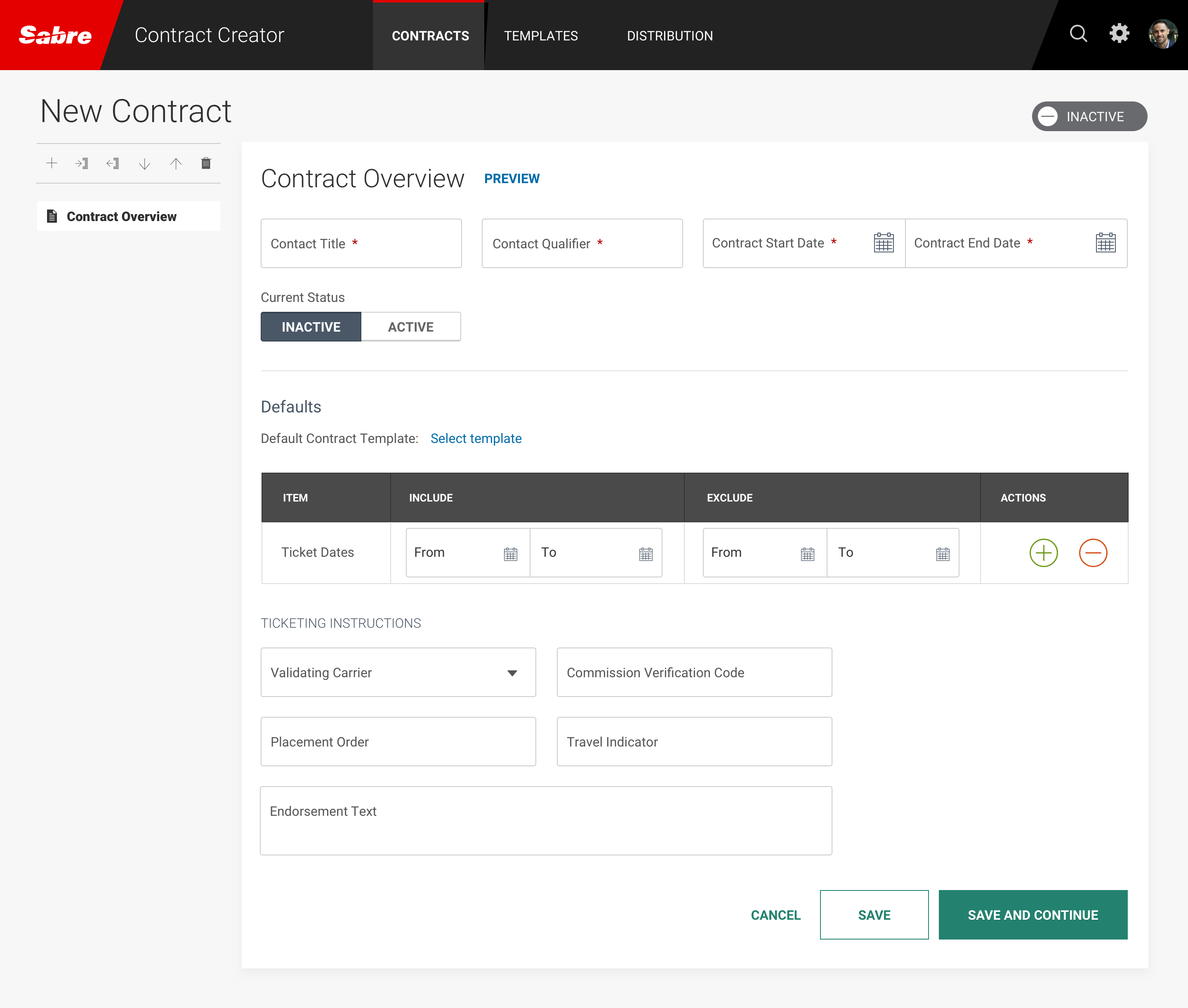Focus the Contract End Date field
Image resolution: width=1188 pixels, height=1008 pixels.
click(x=1016, y=243)
